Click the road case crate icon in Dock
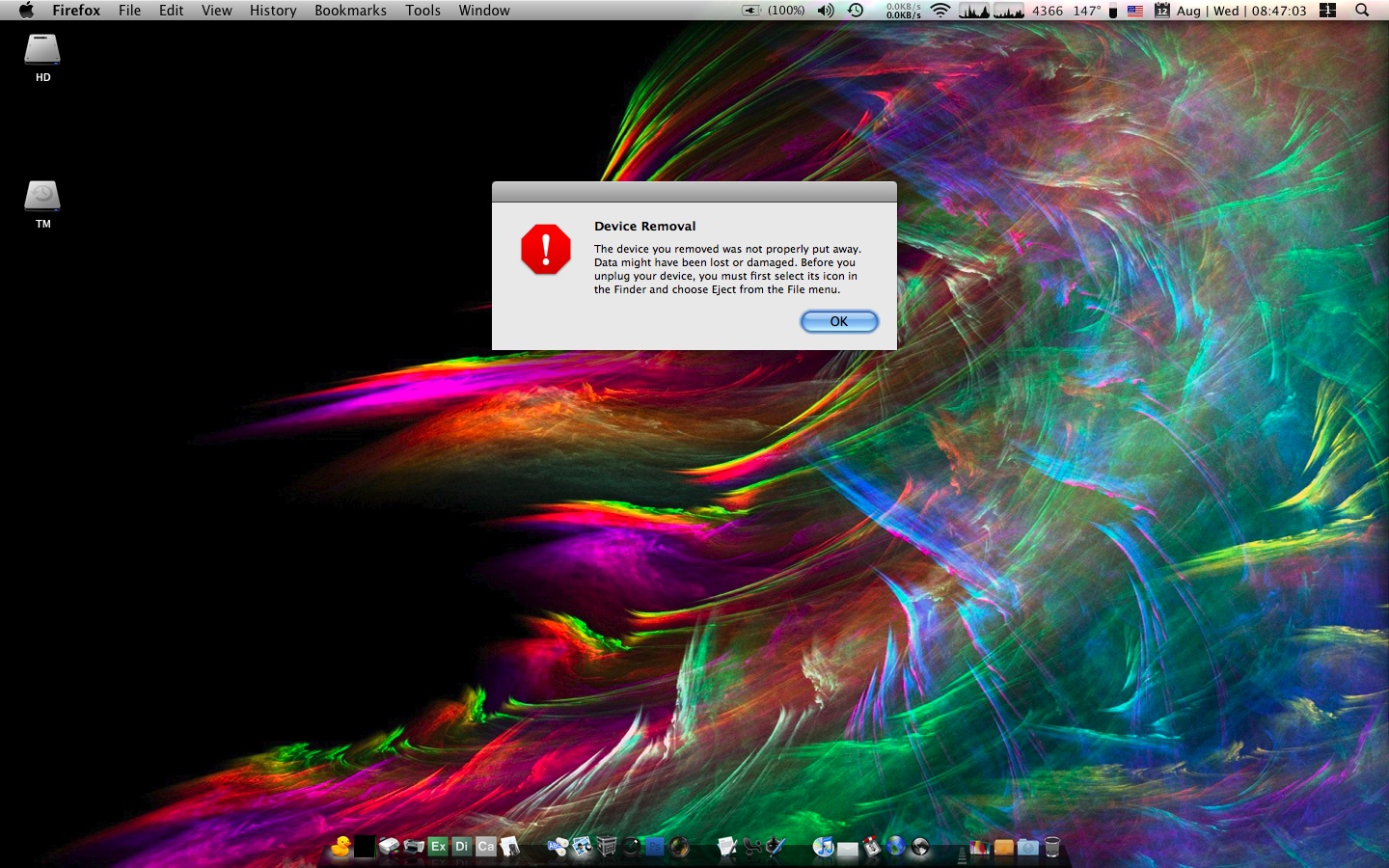 pyautogui.click(x=607, y=847)
